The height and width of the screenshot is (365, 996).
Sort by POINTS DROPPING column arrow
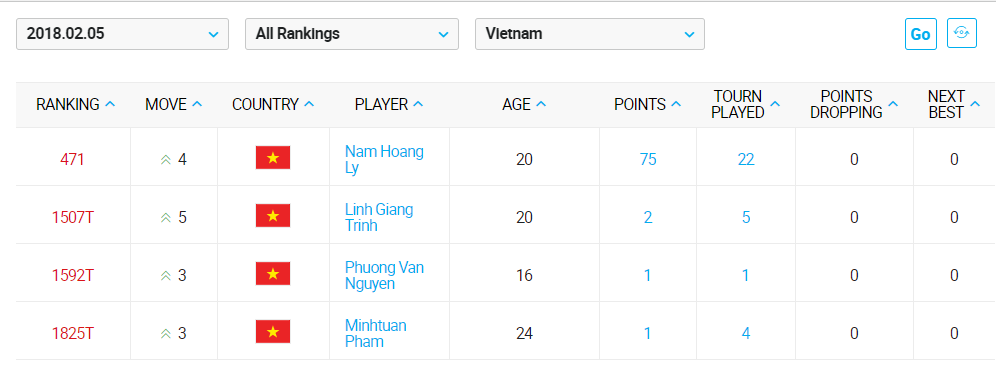click(x=894, y=105)
